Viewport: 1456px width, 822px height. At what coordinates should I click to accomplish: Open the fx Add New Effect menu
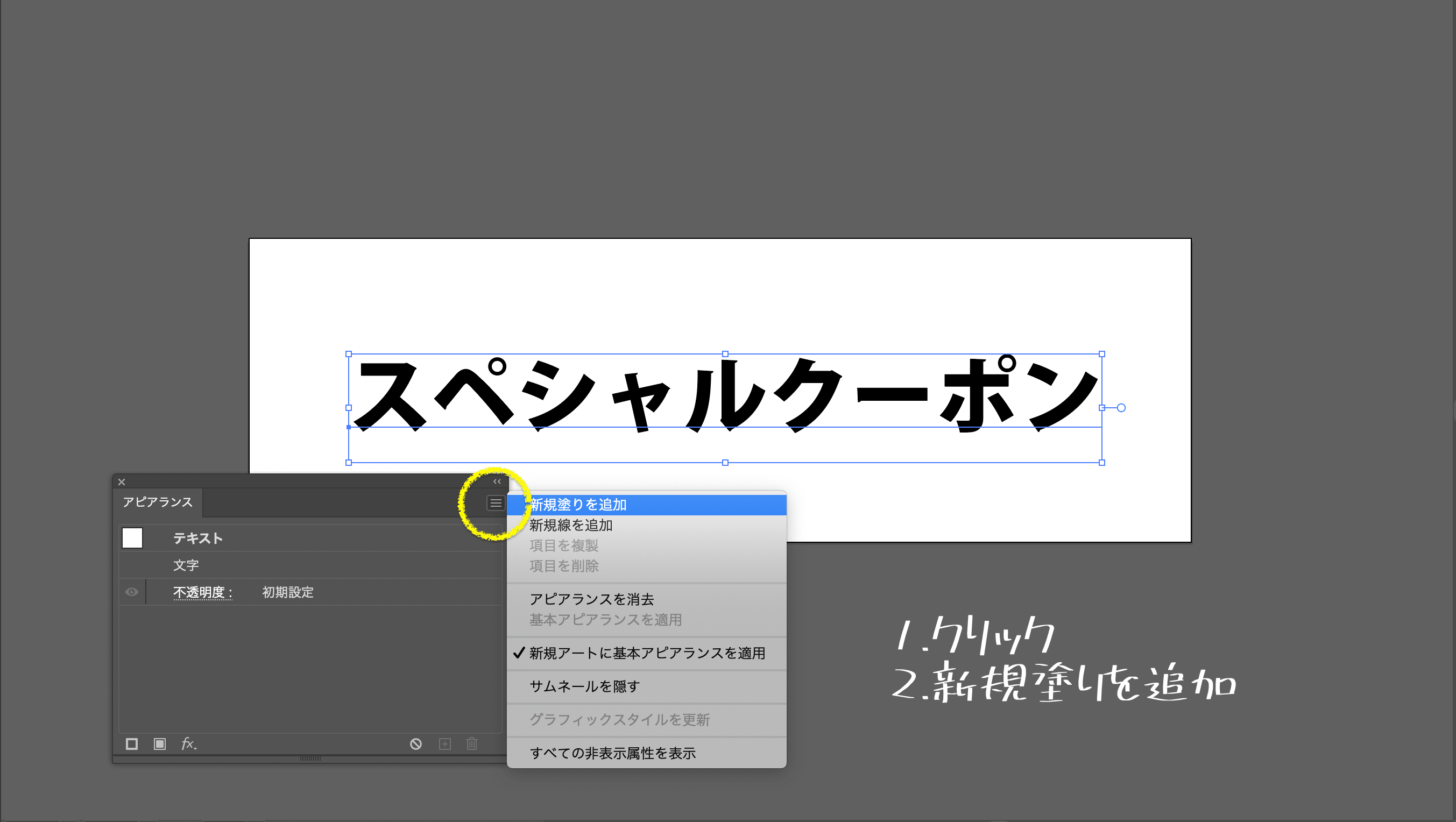pos(189,744)
